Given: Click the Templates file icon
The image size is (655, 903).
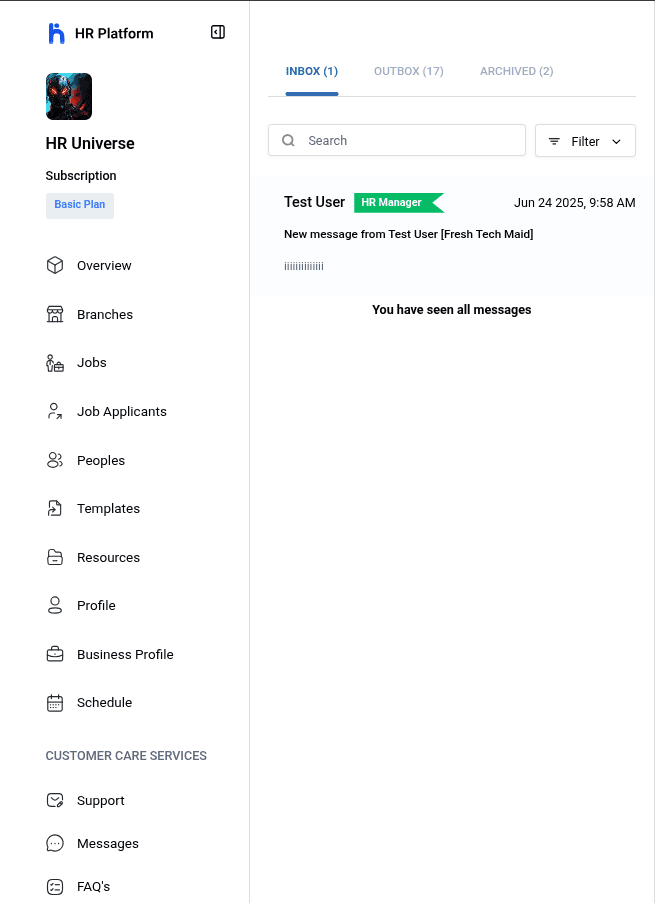Looking at the screenshot, I should tap(55, 508).
